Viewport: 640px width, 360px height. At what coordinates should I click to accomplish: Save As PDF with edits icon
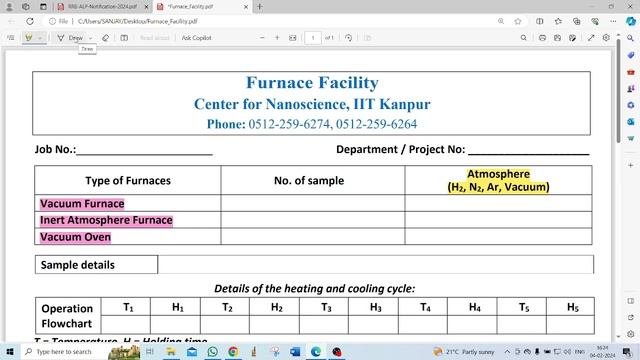tap(572, 38)
